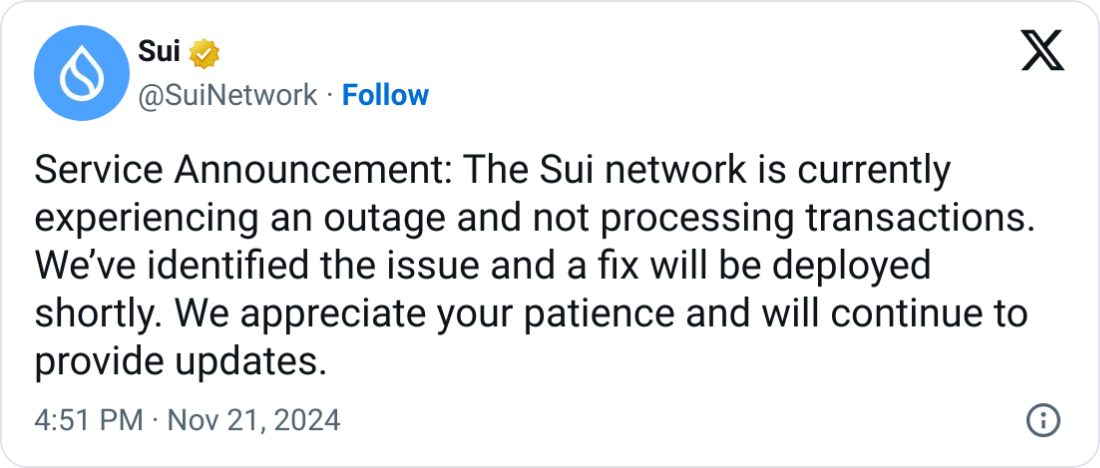Screen dimensions: 1100x468
Task: Click the water droplet logo in the avatar
Action: (x=81, y=74)
